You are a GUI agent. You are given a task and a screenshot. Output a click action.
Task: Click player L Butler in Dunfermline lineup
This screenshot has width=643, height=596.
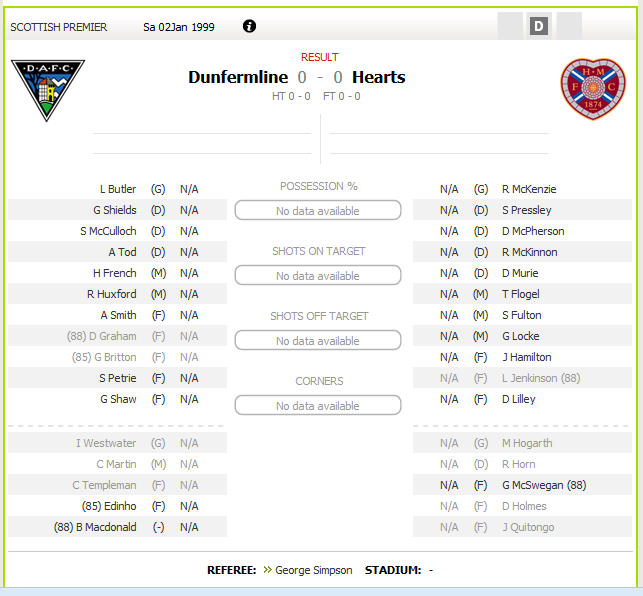point(118,189)
